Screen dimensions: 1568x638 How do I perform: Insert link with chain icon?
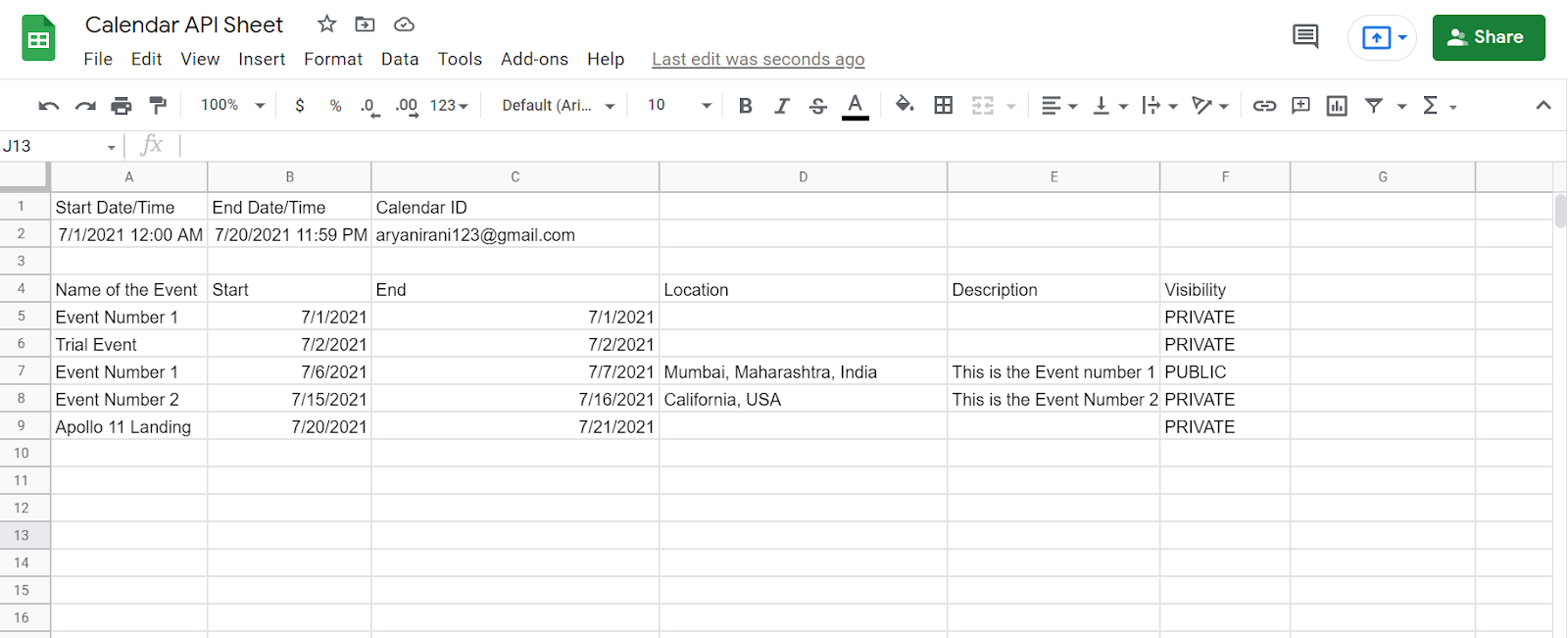[x=1265, y=106]
